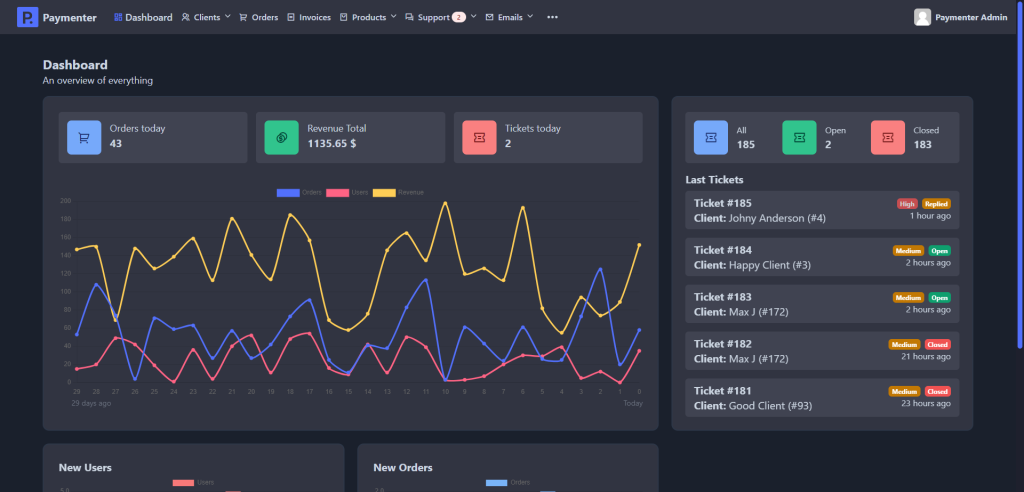Go to the Invoices page
Image resolution: width=1024 pixels, height=492 pixels.
pos(309,17)
